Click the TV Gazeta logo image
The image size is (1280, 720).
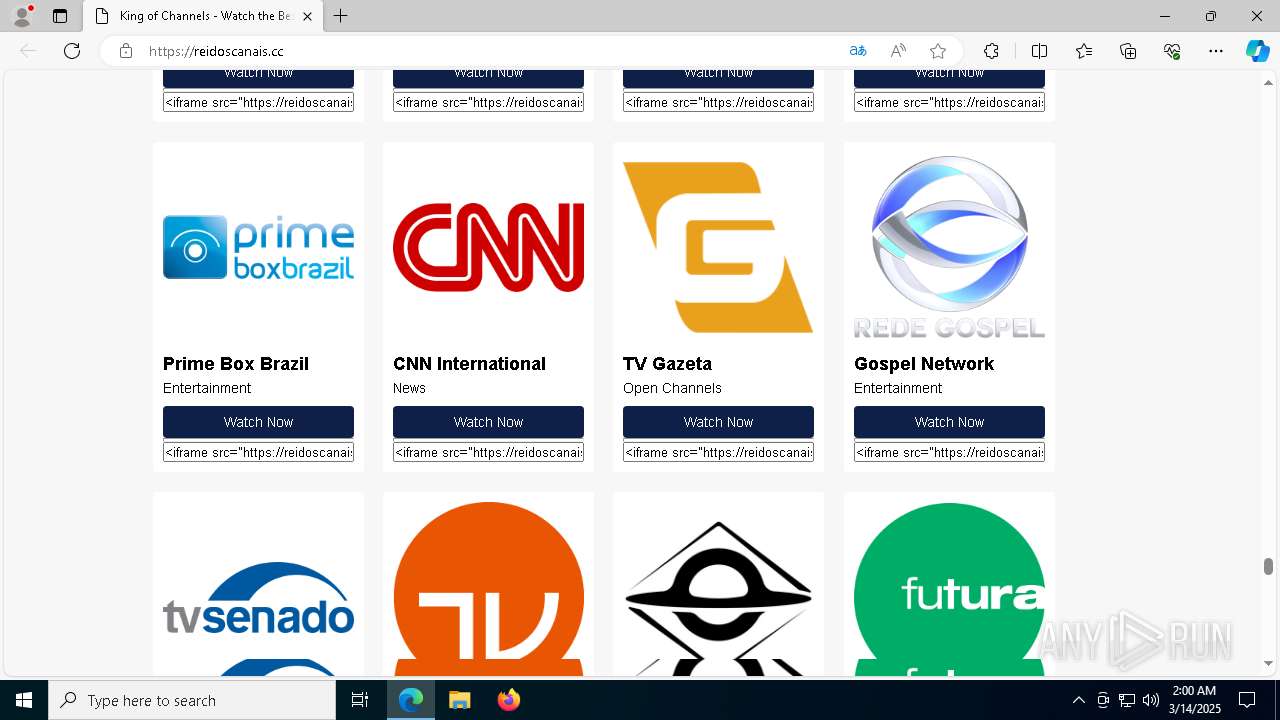tap(718, 247)
